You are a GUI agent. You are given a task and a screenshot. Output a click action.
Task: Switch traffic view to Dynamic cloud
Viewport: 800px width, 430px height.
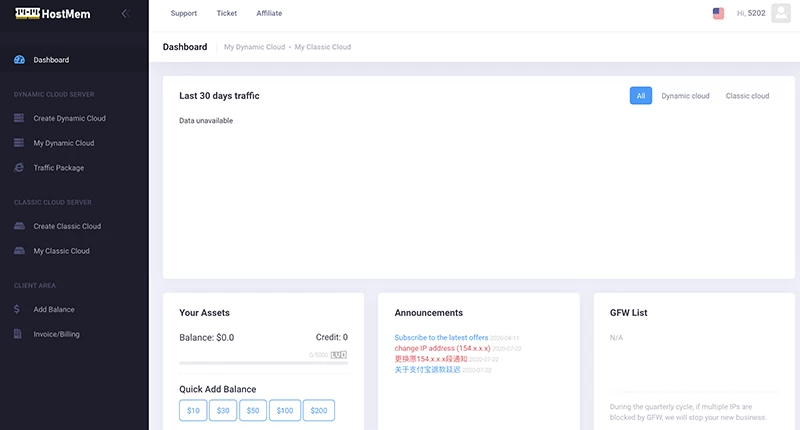(x=685, y=96)
